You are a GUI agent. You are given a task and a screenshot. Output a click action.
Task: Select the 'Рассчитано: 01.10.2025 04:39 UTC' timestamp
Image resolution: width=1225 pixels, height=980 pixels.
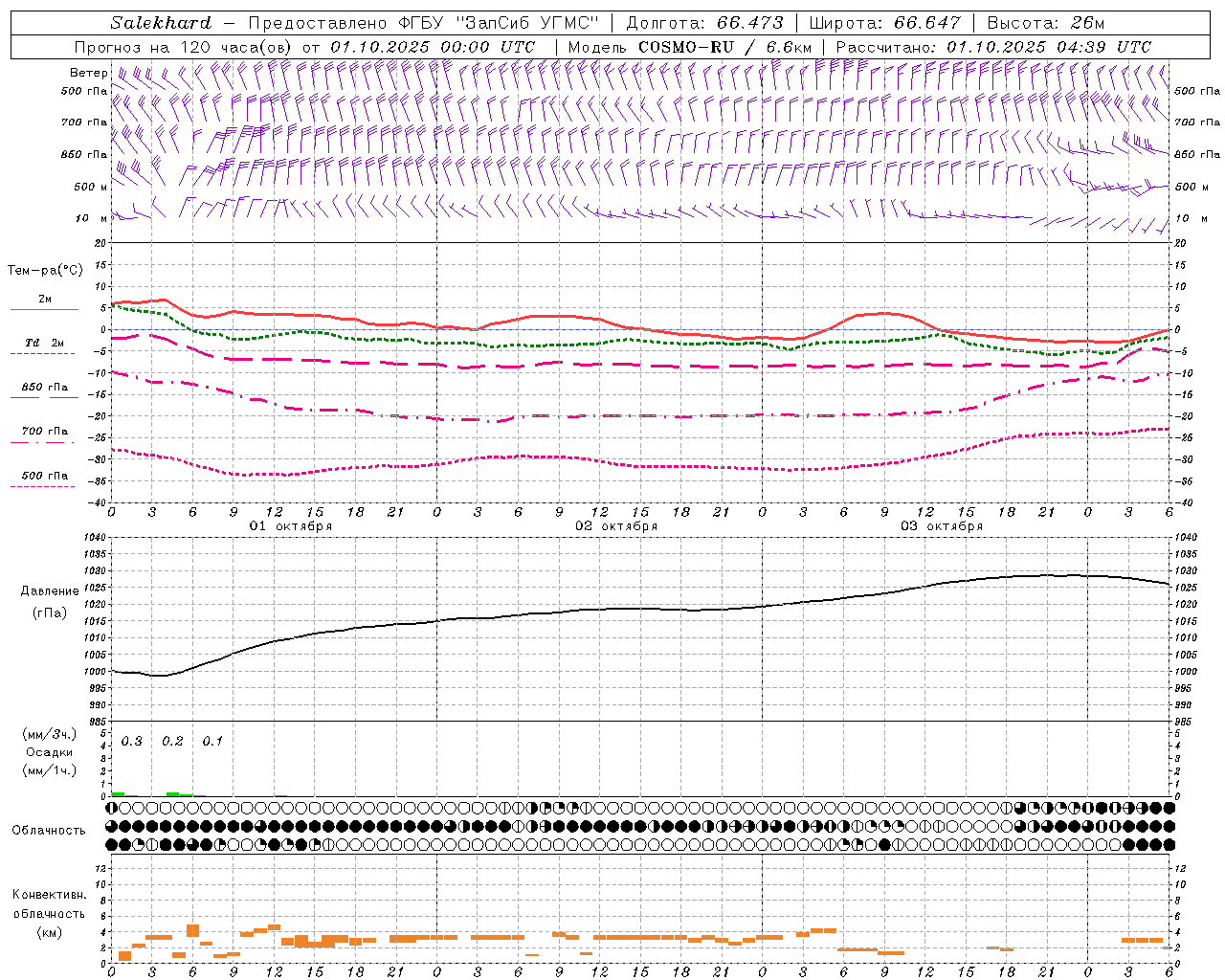(993, 47)
